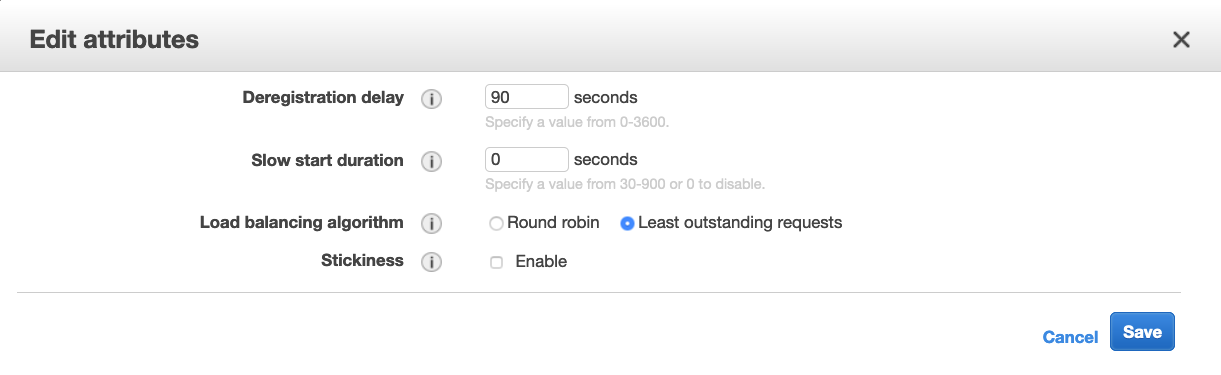This screenshot has width=1221, height=375.
Task: Close the Edit attributes dialog with the X
Action: (1181, 40)
